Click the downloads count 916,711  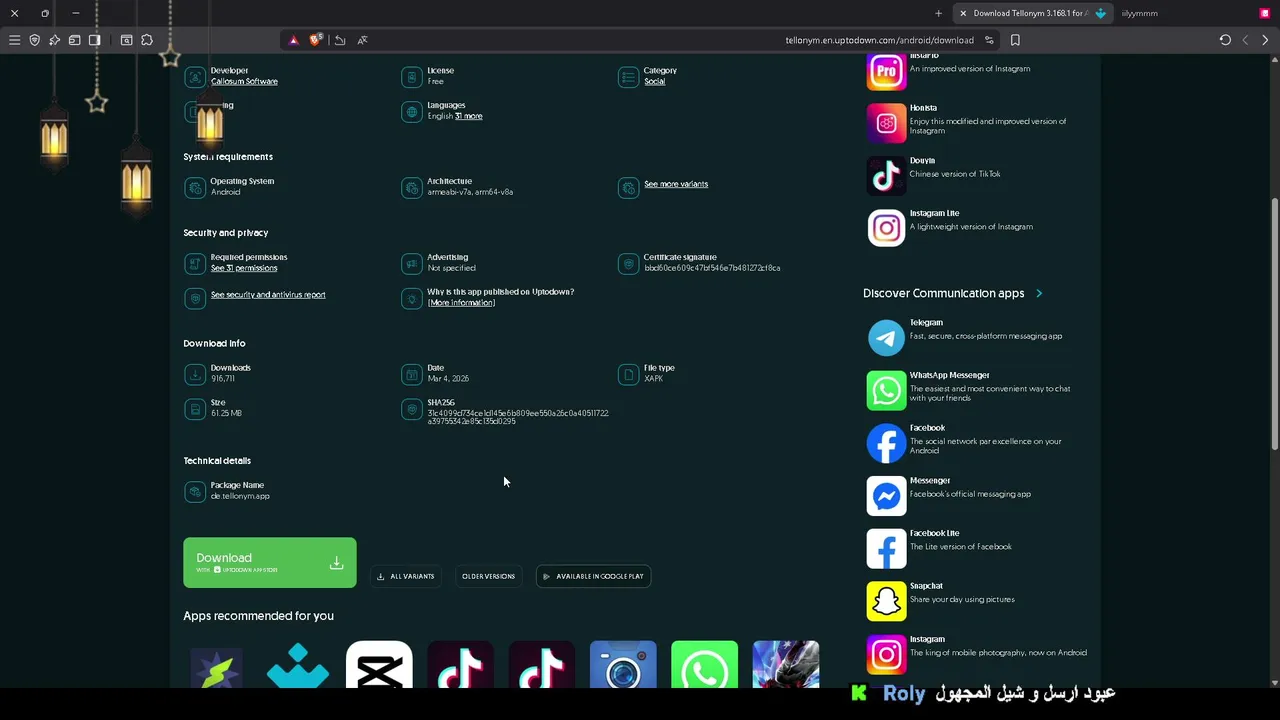click(x=222, y=379)
